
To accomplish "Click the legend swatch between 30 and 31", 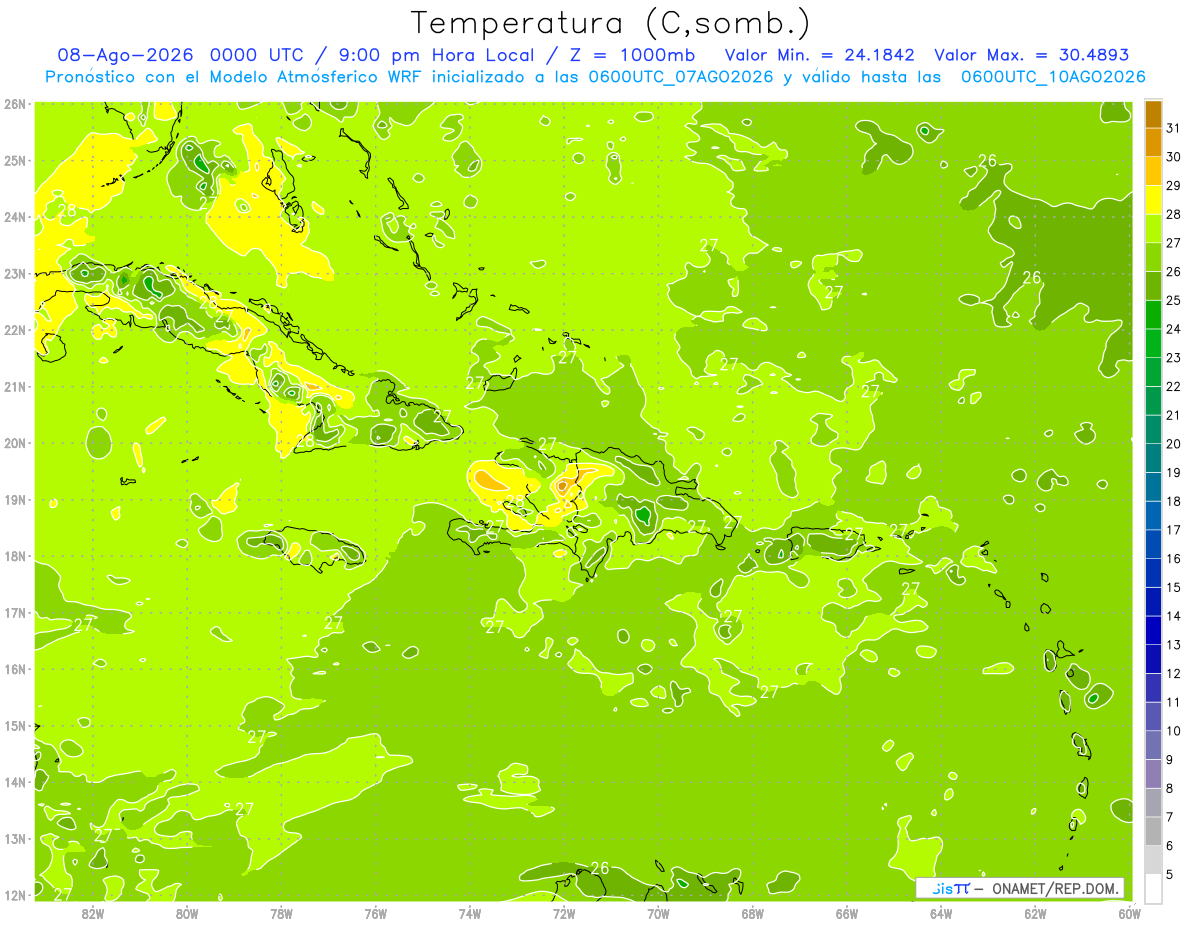I will point(1153,143).
